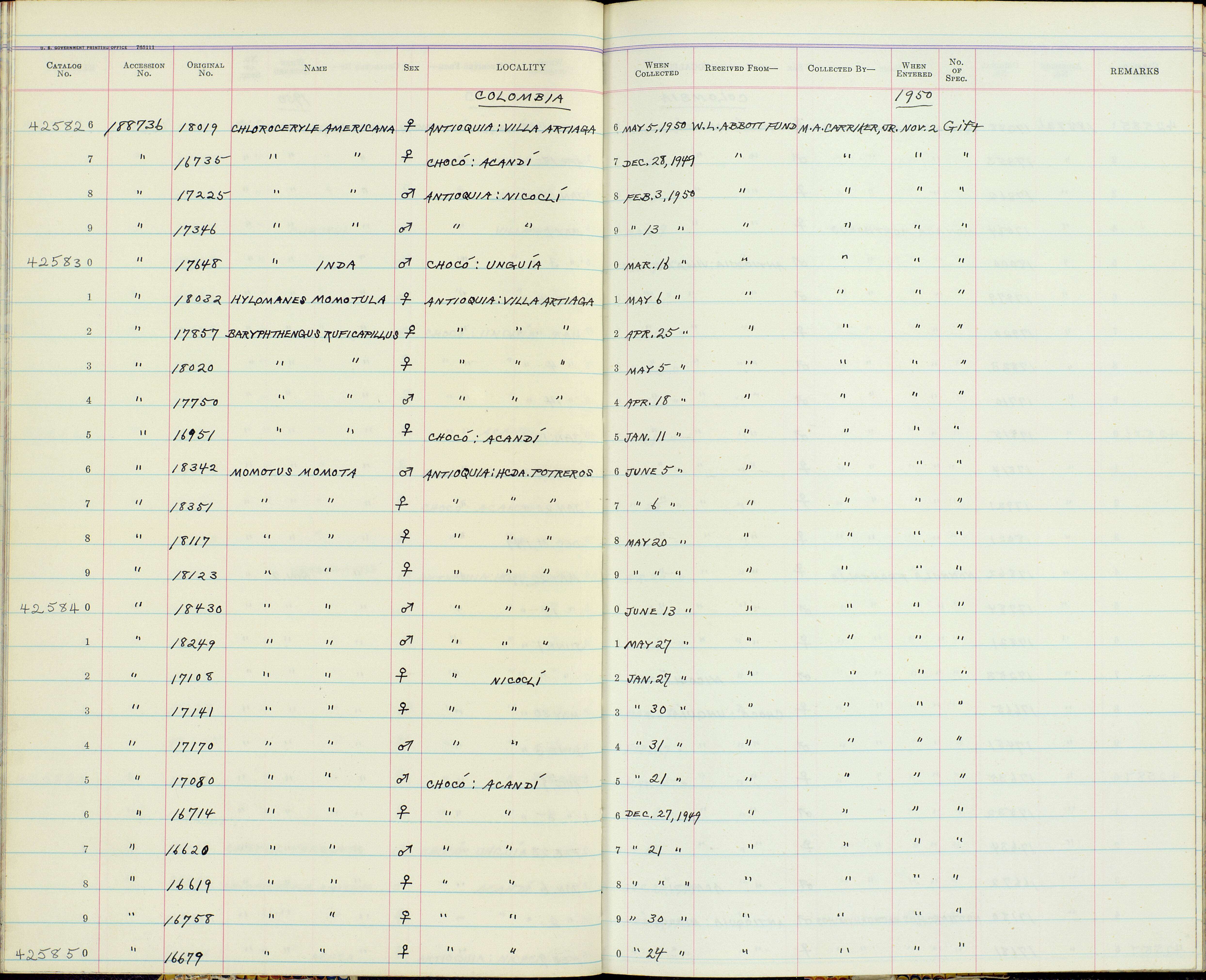Click the 'Collected By—' column header

[841, 69]
